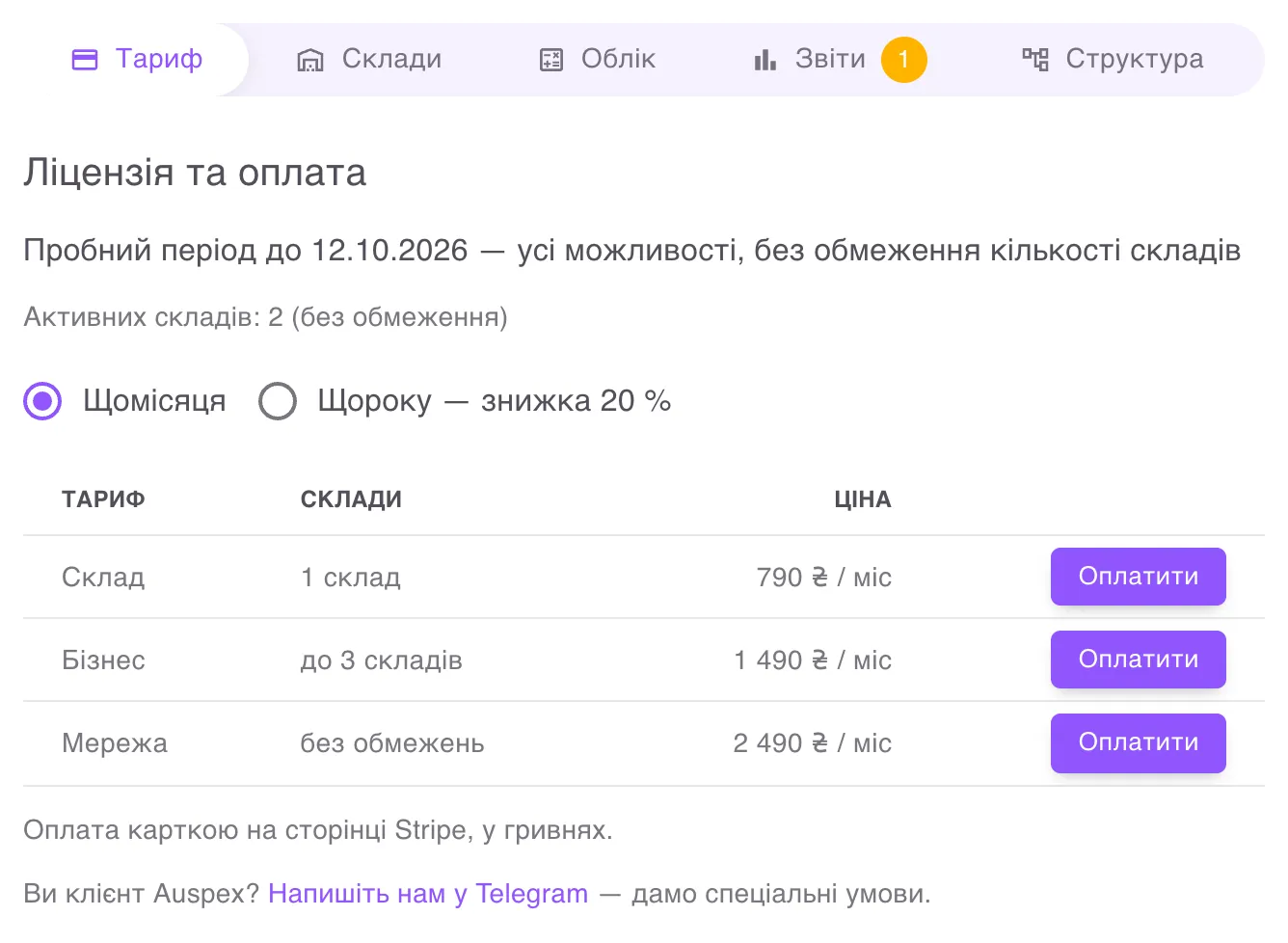This screenshot has width=1288, height=943.
Task: Open the Тариф tab
Action: click(137, 60)
